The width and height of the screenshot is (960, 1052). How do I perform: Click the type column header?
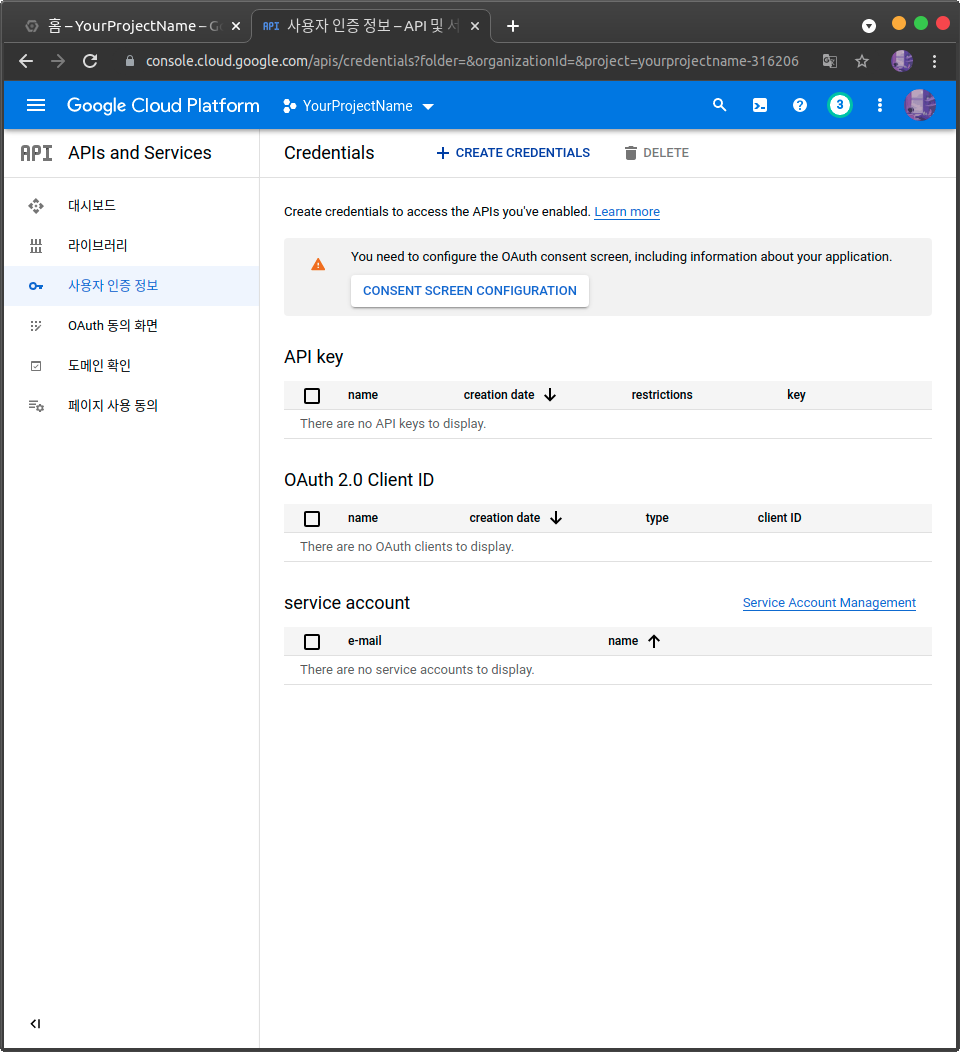coord(657,518)
